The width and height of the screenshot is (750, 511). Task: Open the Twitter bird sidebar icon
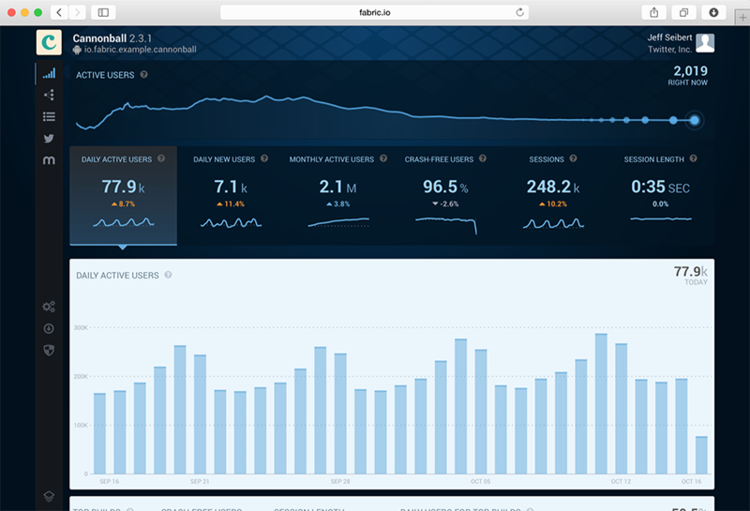48,139
